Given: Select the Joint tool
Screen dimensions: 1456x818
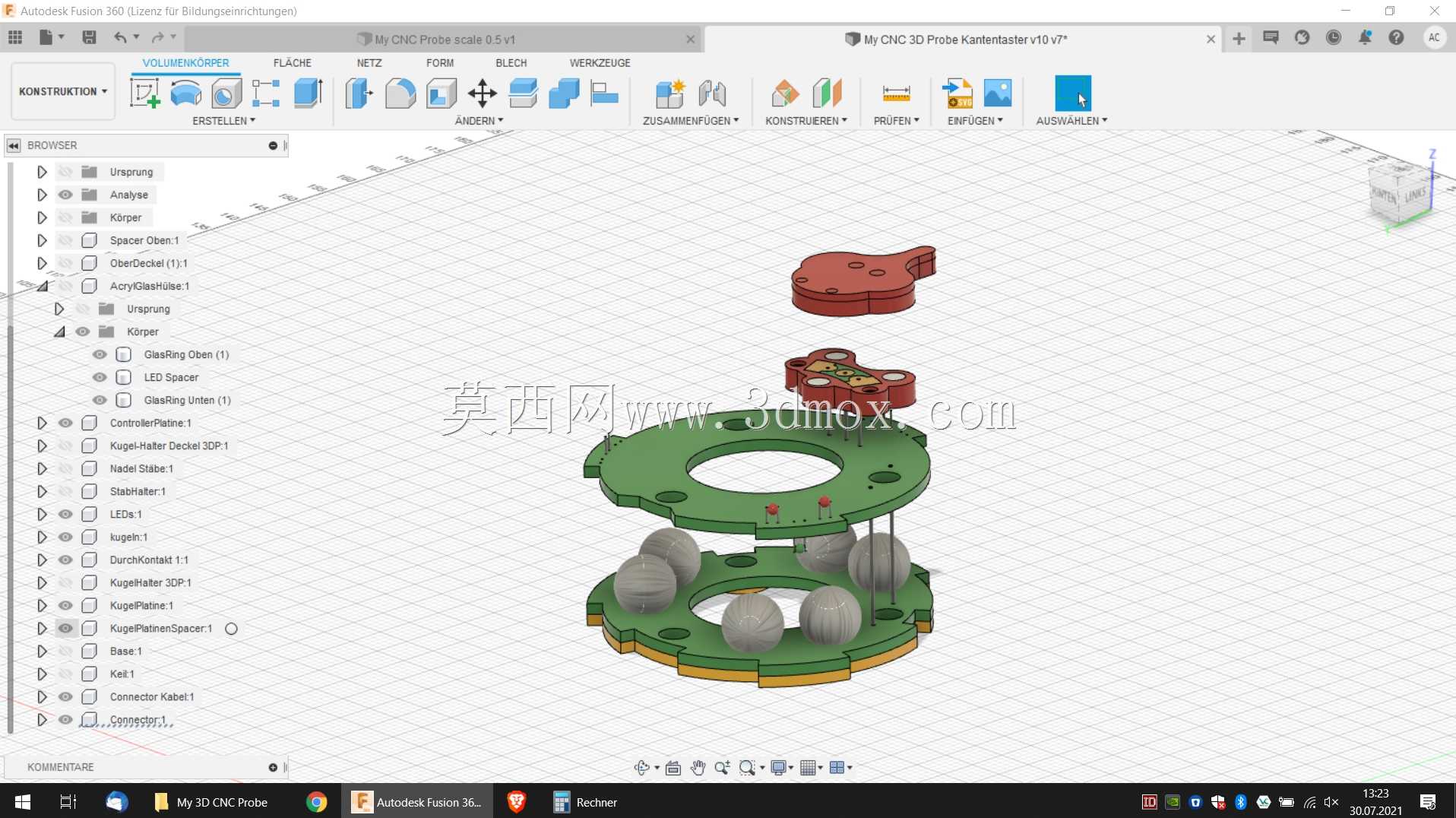Looking at the screenshot, I should [x=712, y=94].
